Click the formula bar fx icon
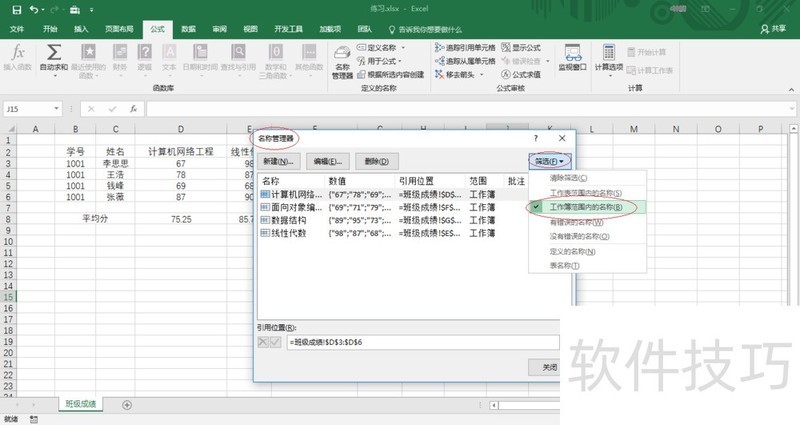The width and height of the screenshot is (800, 425). click(133, 109)
